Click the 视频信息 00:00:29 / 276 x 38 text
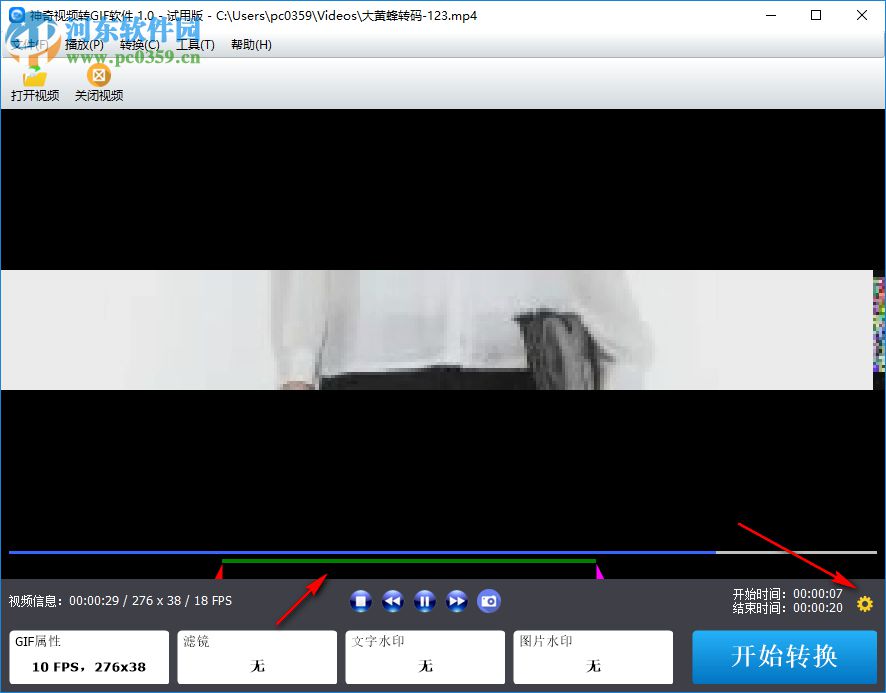 [120, 600]
